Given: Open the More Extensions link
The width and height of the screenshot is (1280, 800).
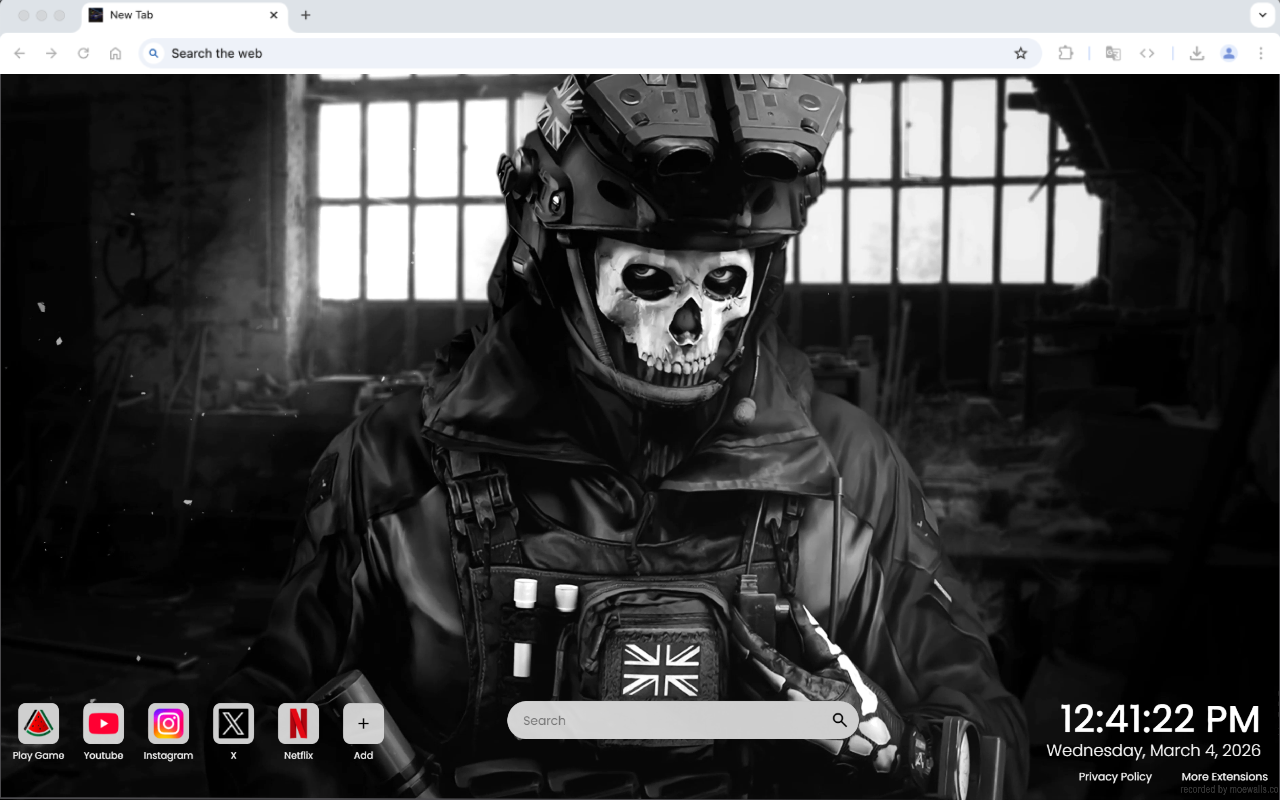Looking at the screenshot, I should coord(1224,777).
